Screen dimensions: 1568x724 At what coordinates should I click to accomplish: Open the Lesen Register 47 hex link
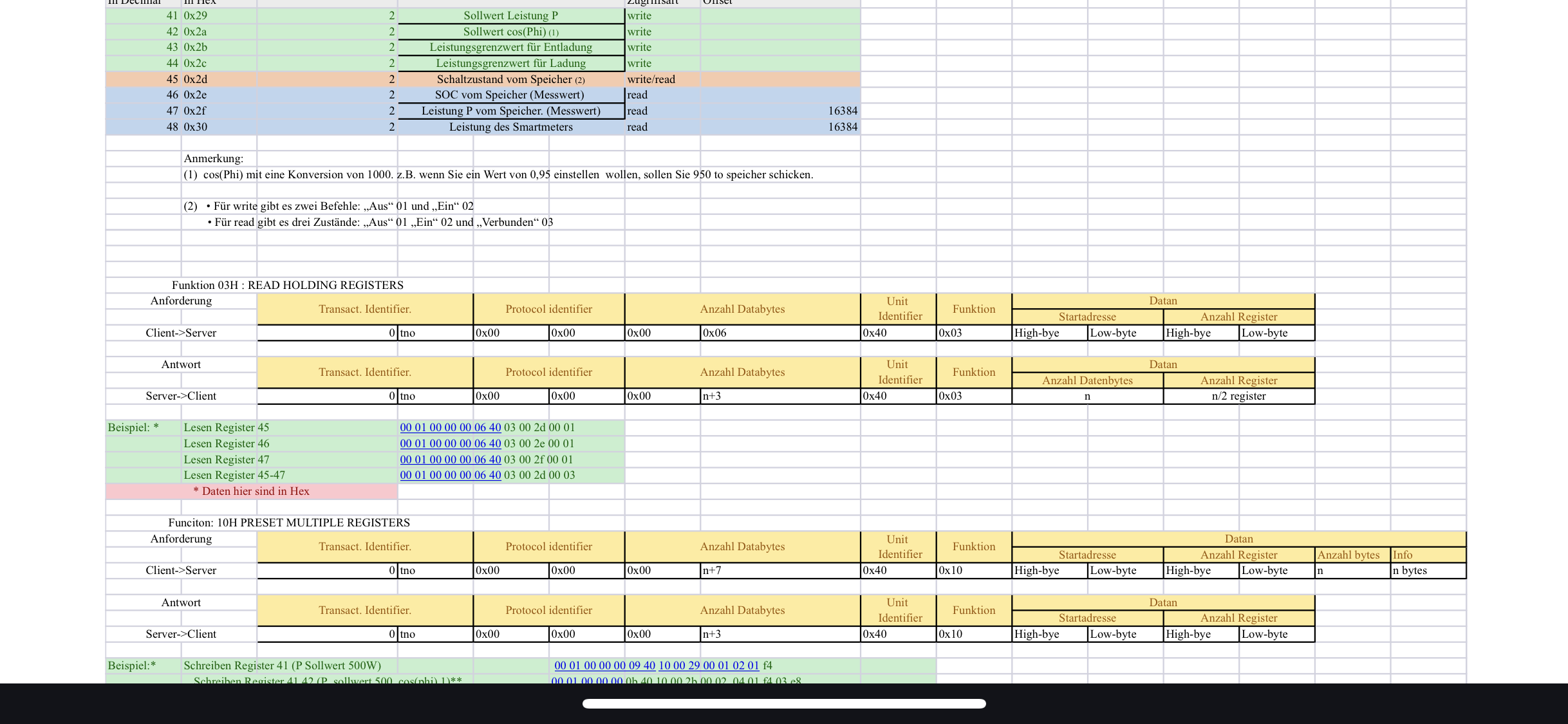tap(451, 459)
